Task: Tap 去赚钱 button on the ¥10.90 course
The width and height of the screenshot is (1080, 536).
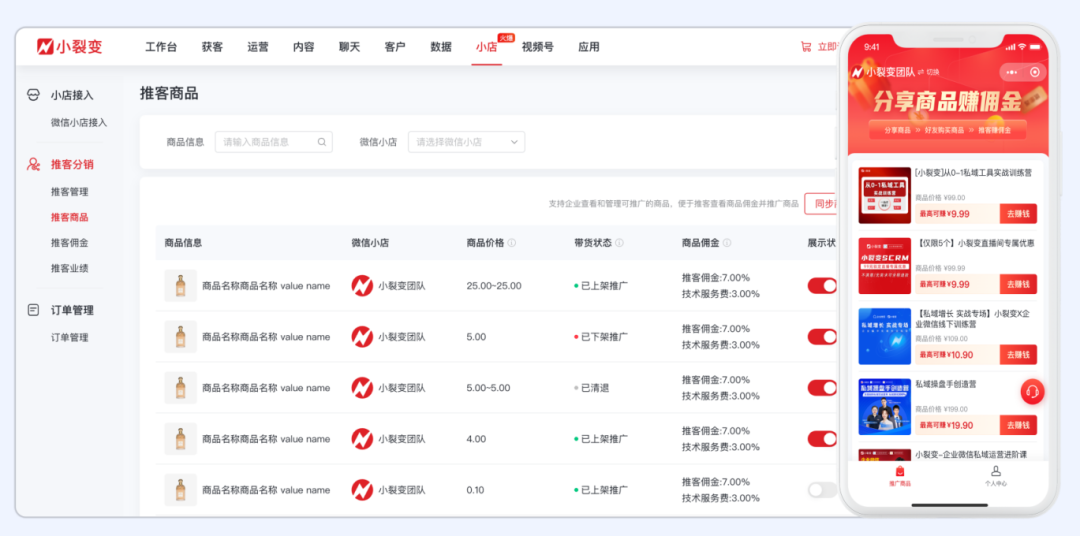Action: coord(1018,355)
